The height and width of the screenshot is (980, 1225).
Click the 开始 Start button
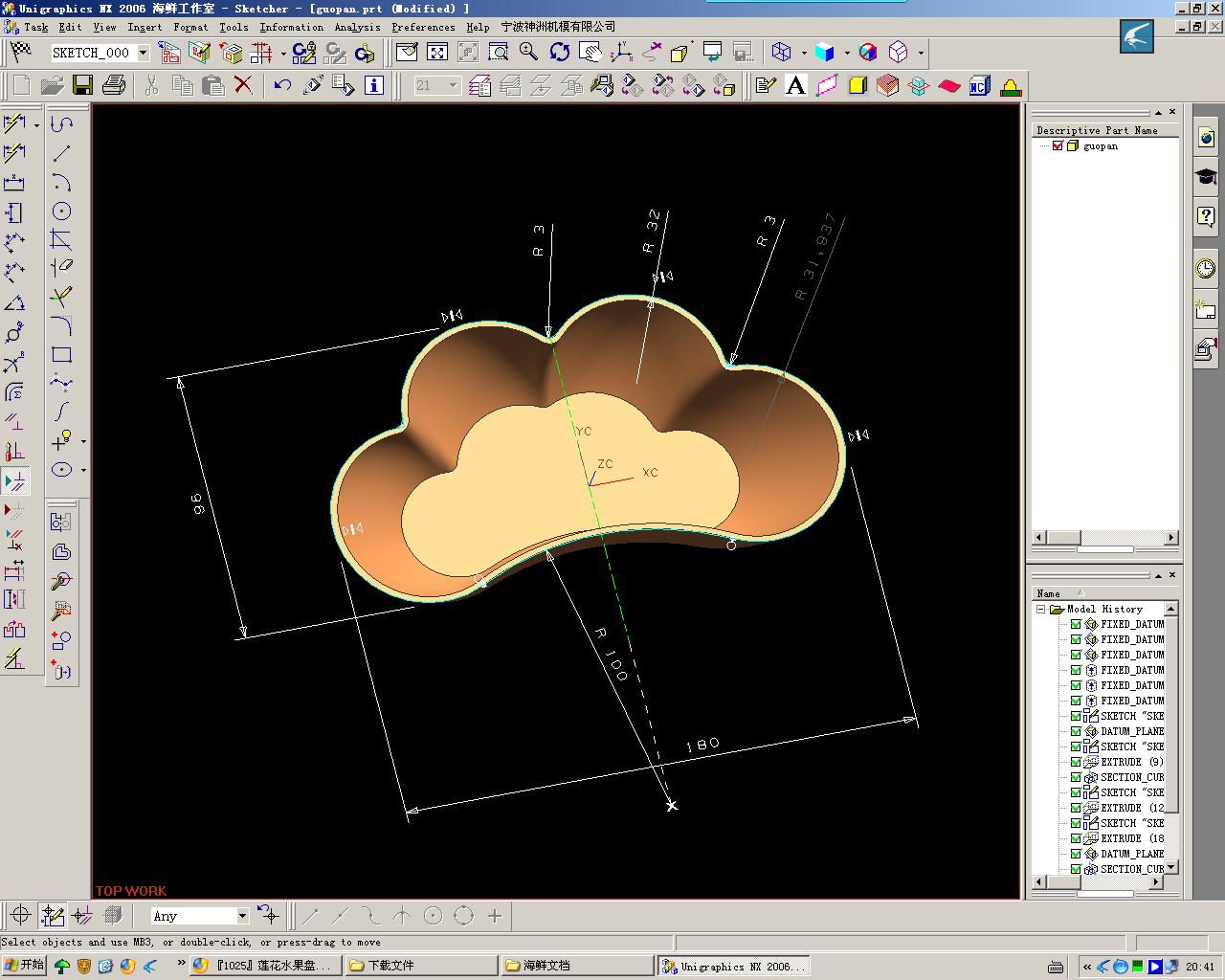[x=24, y=965]
